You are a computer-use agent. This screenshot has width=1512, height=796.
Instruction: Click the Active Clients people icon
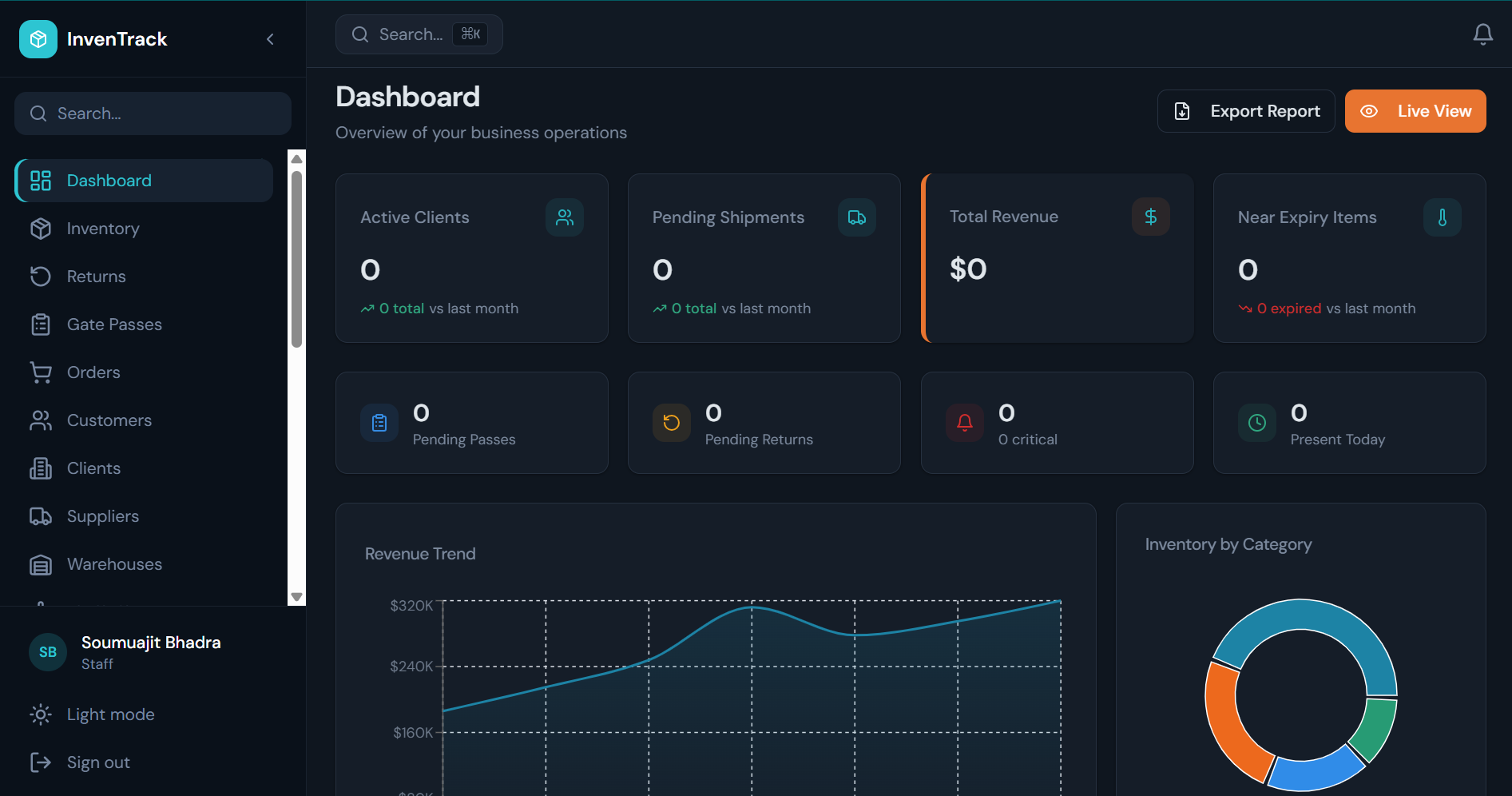click(x=565, y=217)
